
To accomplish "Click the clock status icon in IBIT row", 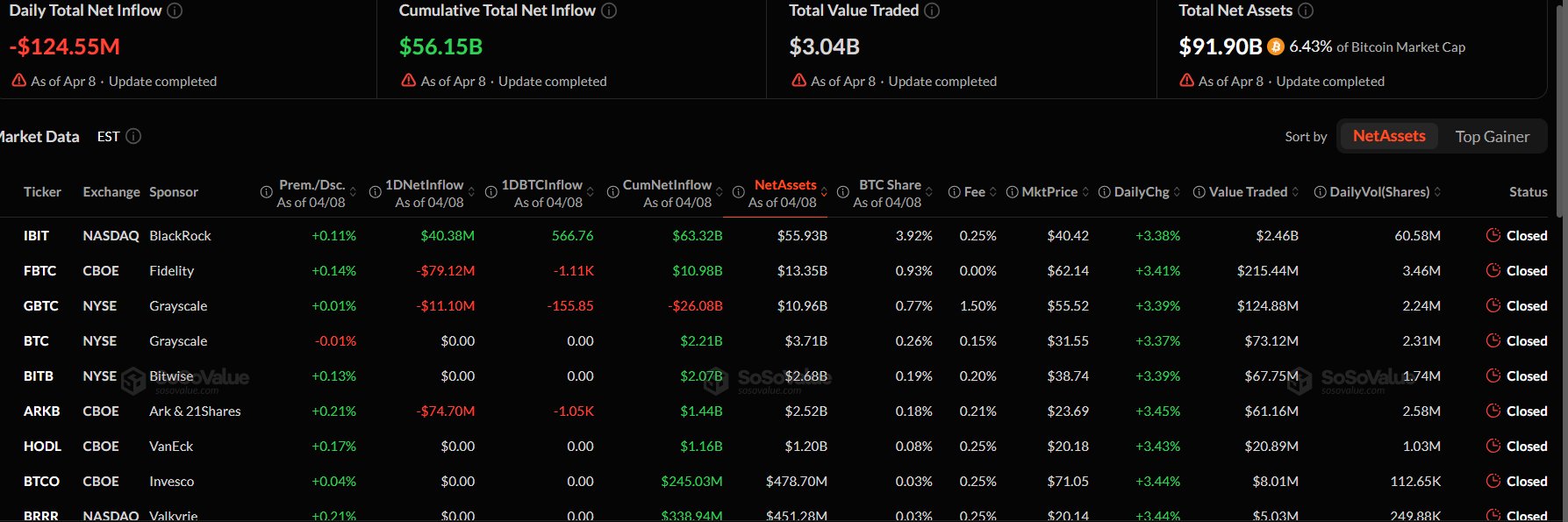I will tap(1493, 235).
